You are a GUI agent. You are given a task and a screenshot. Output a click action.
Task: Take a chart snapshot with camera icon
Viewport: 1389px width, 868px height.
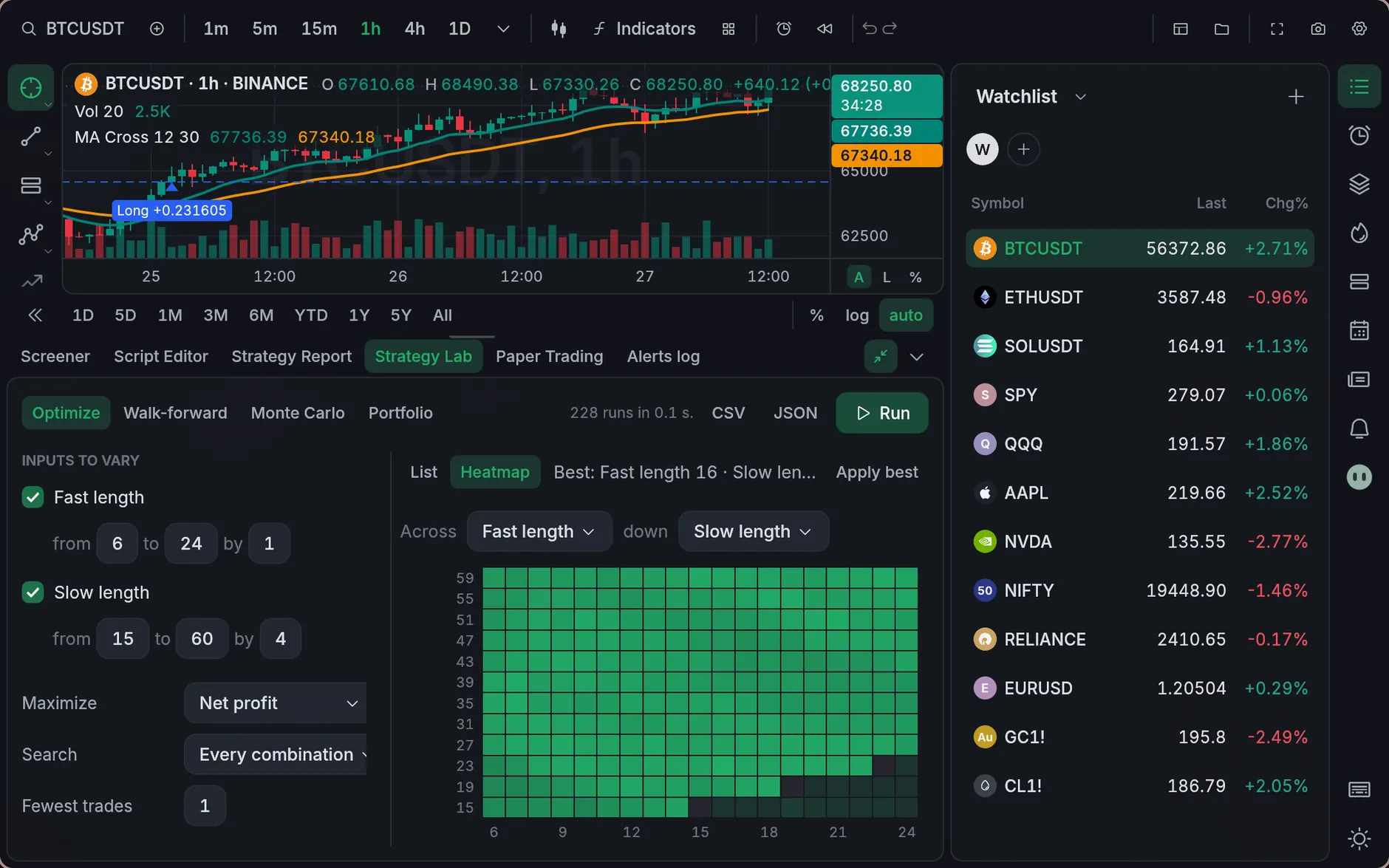tap(1318, 29)
